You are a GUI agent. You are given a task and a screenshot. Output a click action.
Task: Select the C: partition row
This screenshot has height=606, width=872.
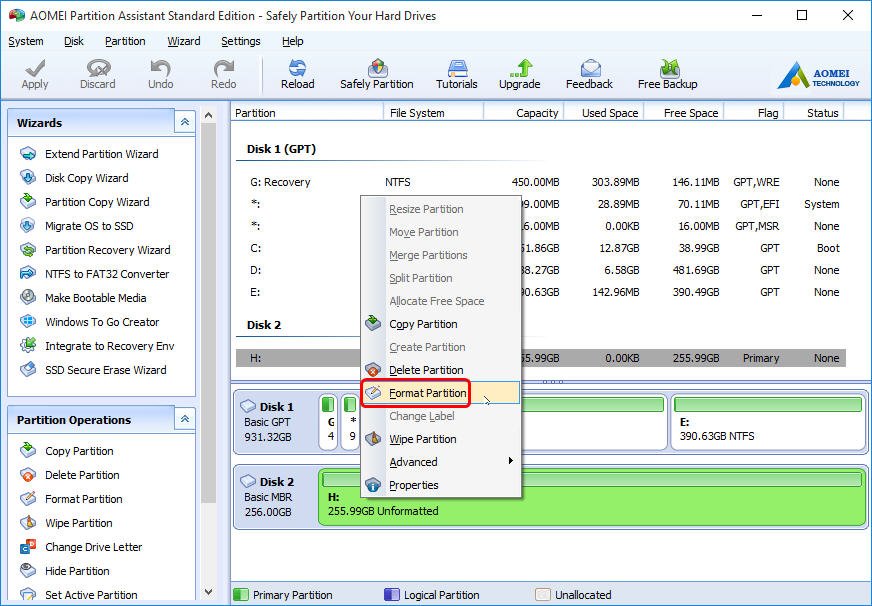(x=541, y=248)
